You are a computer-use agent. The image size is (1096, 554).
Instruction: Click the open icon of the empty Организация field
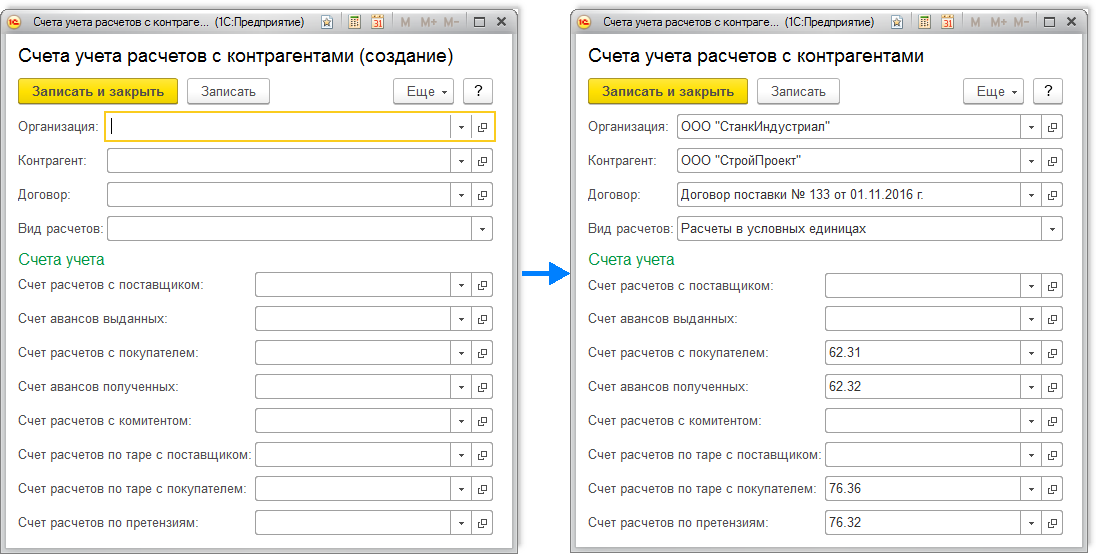point(482,127)
